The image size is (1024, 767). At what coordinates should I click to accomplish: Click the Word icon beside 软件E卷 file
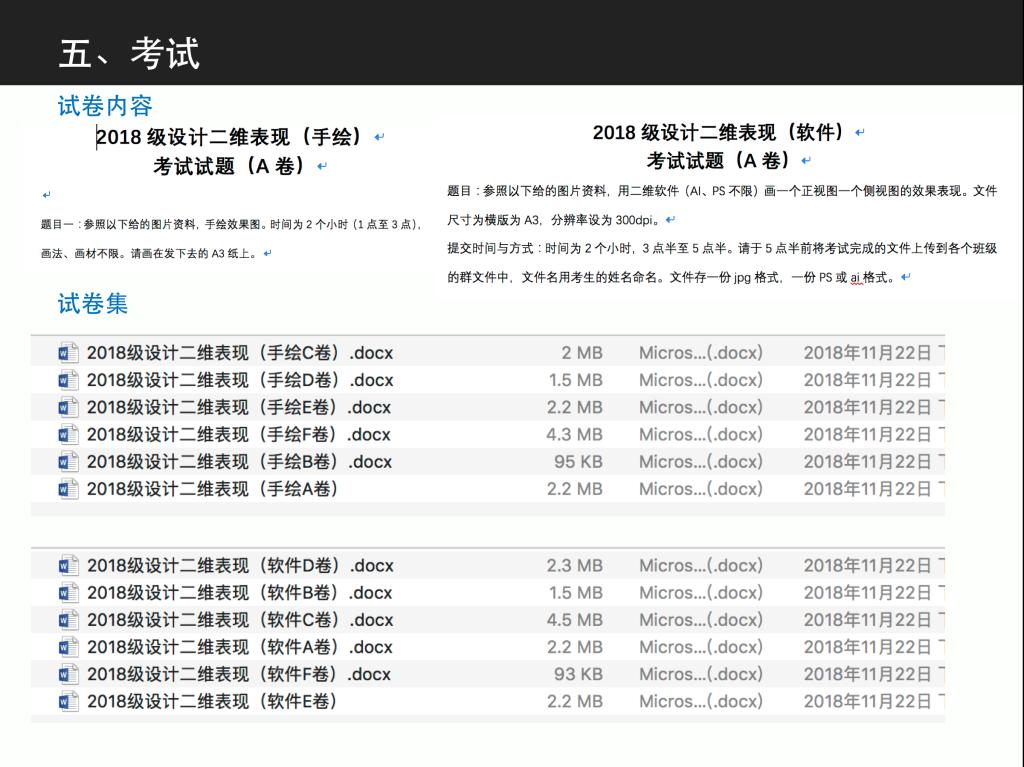coord(68,702)
